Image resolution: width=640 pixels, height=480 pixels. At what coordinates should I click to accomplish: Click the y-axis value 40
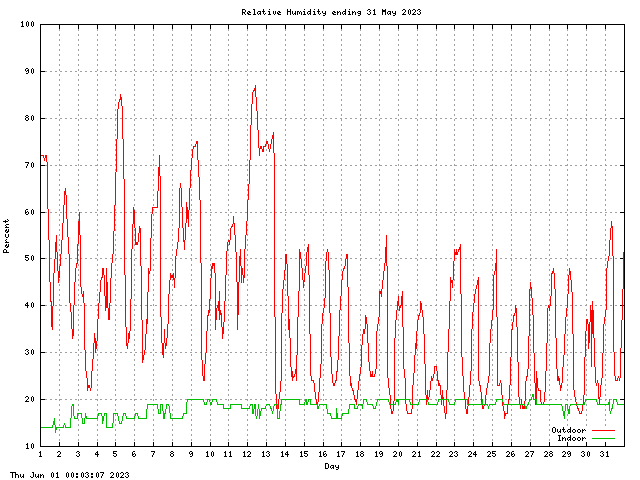[30, 305]
